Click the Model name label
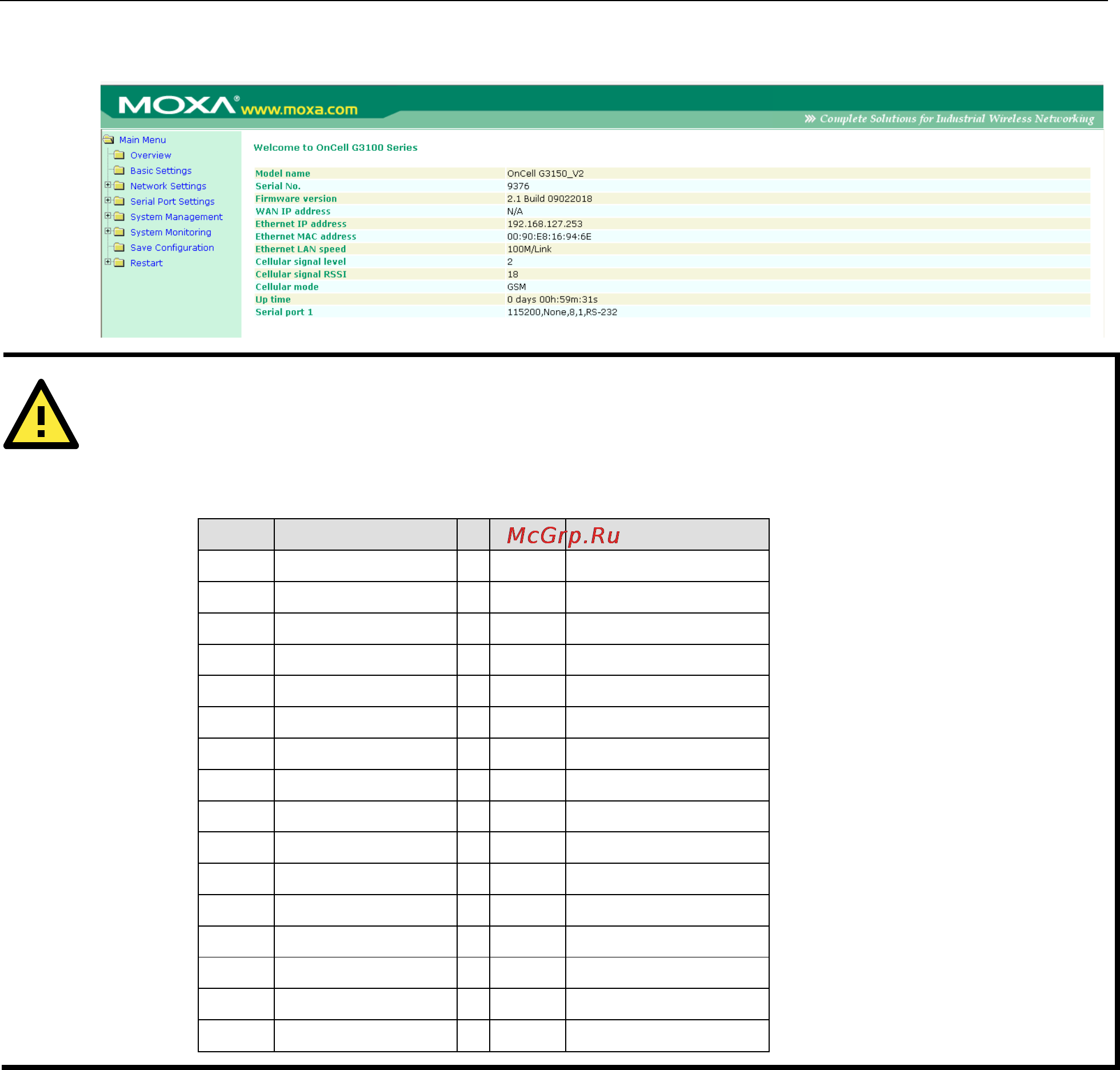Viewport: 1120px width, 1070px height. [x=283, y=174]
